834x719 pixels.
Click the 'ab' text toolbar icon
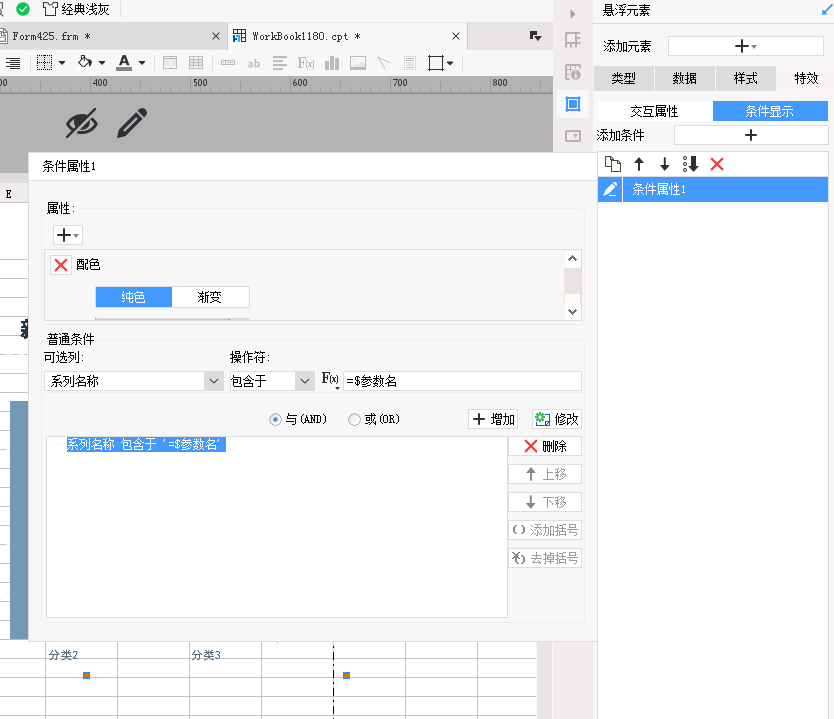click(x=254, y=64)
